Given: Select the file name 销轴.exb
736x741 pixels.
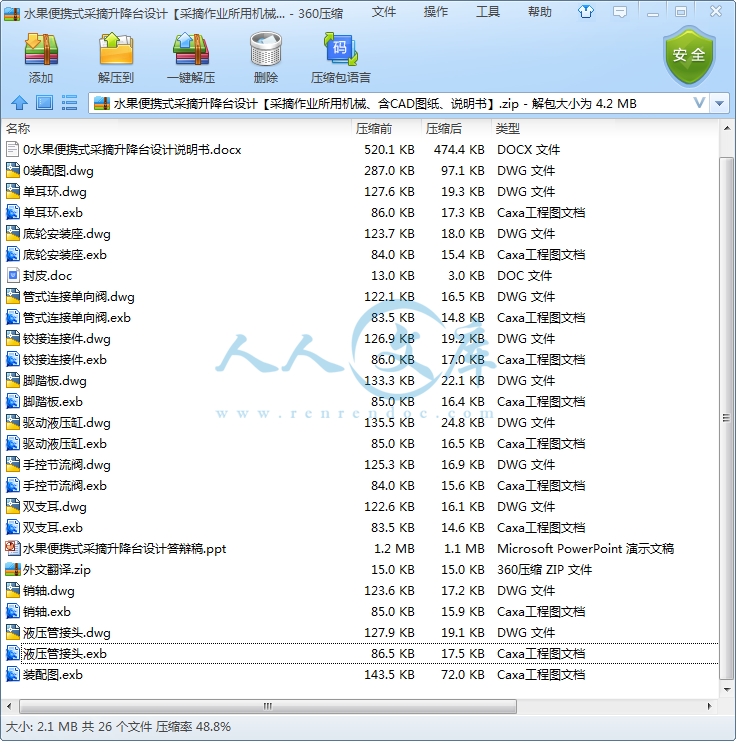Looking at the screenshot, I should [47, 612].
